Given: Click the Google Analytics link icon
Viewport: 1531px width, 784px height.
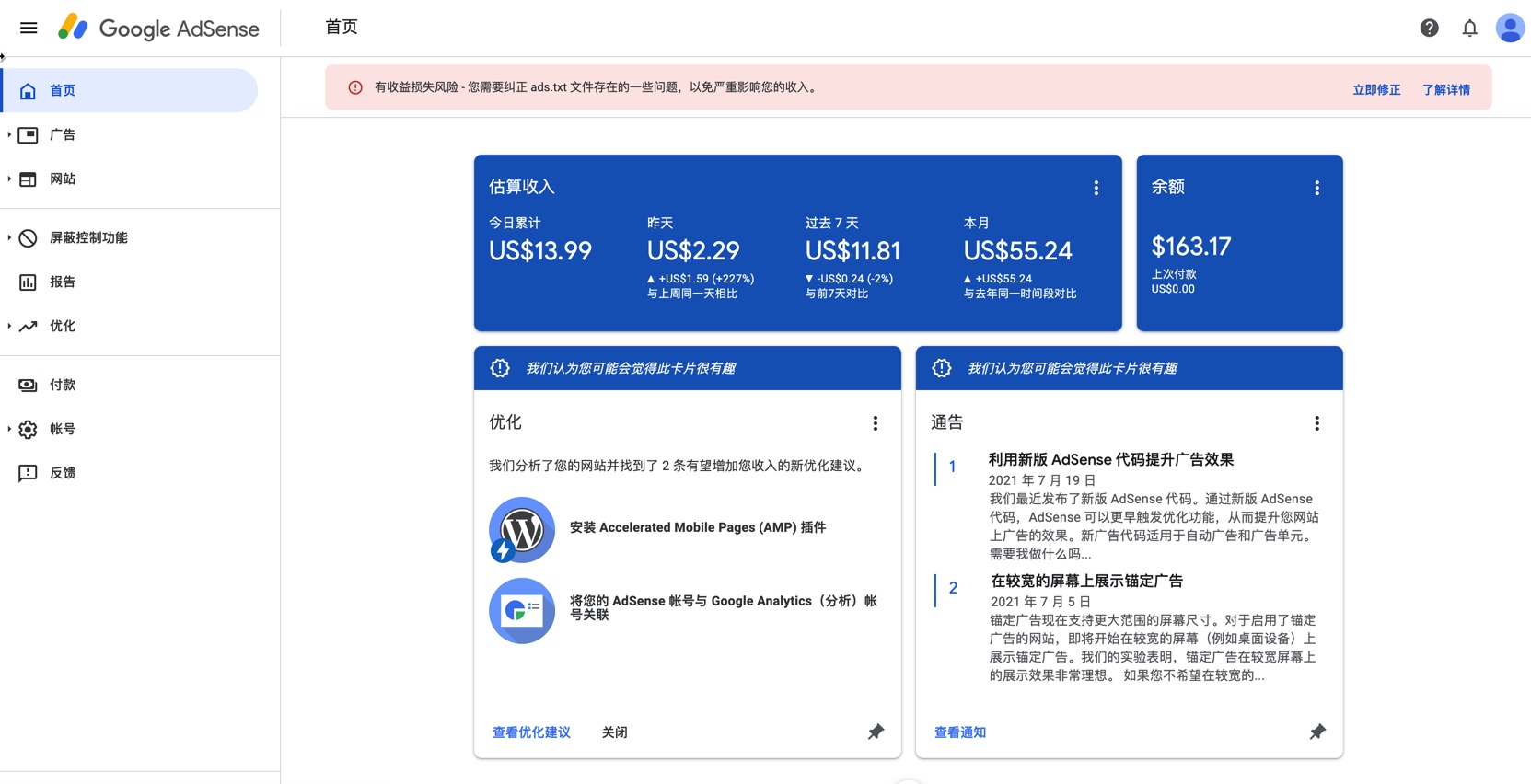Looking at the screenshot, I should click(522, 610).
